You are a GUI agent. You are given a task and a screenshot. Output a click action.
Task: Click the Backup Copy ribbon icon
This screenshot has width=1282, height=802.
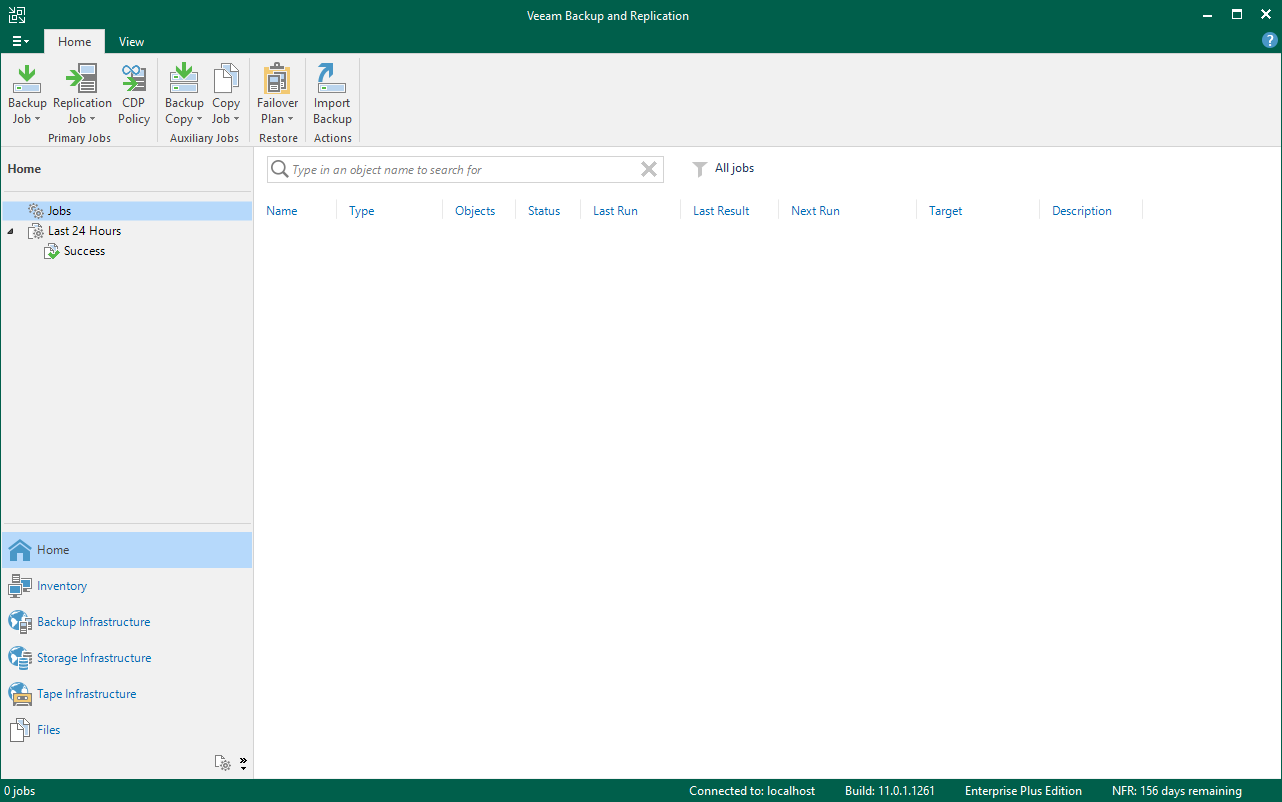tap(184, 80)
